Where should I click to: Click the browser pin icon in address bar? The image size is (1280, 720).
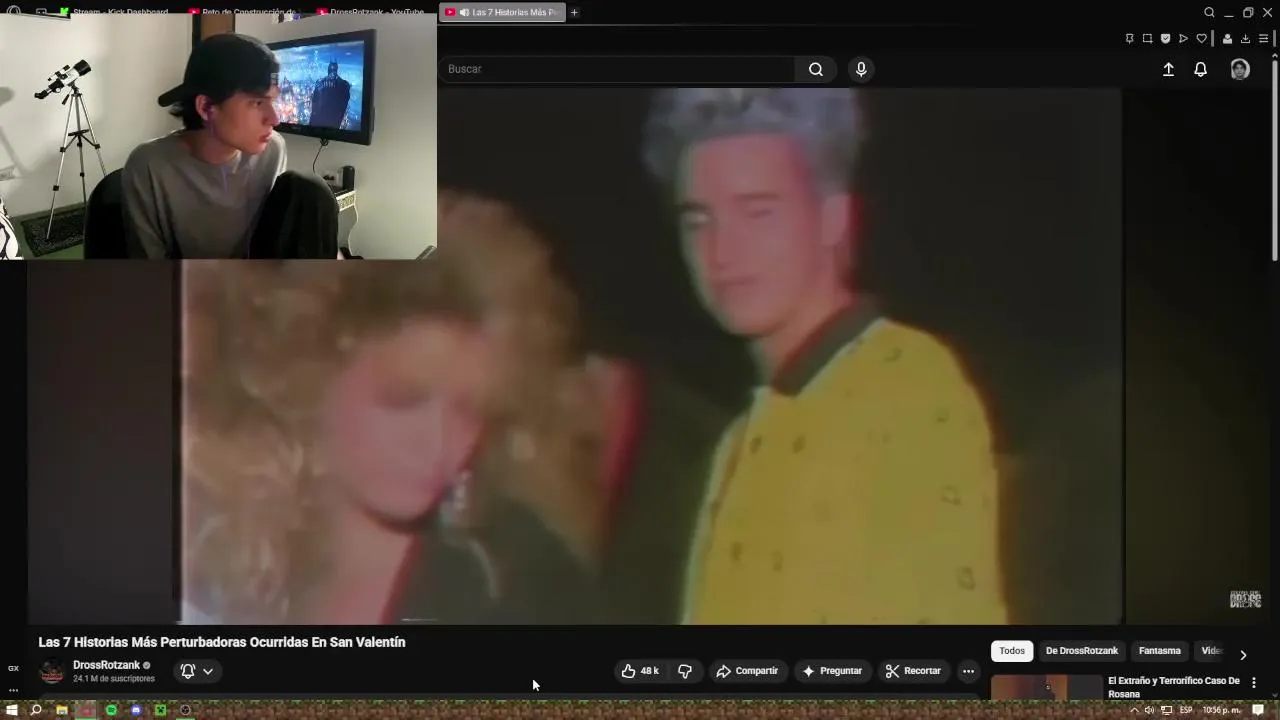pyautogui.click(x=1129, y=39)
